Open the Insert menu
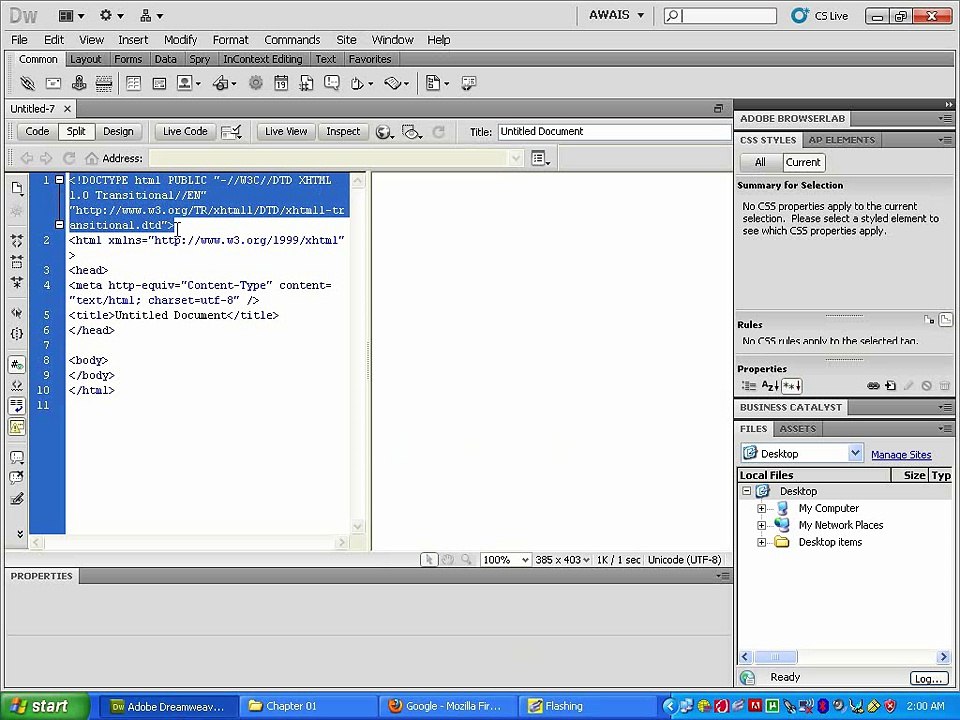960x720 pixels. pos(133,40)
